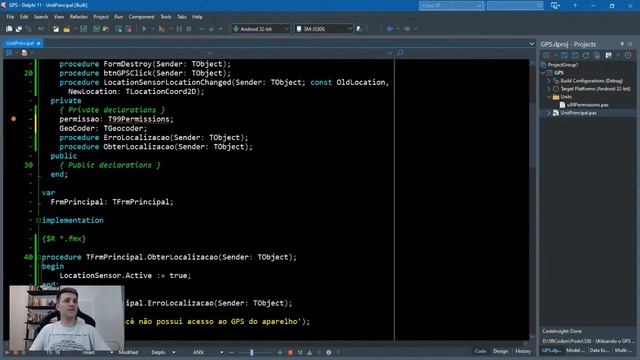The image size is (640, 360).
Task: Open the Tools menu
Action: 166,17
